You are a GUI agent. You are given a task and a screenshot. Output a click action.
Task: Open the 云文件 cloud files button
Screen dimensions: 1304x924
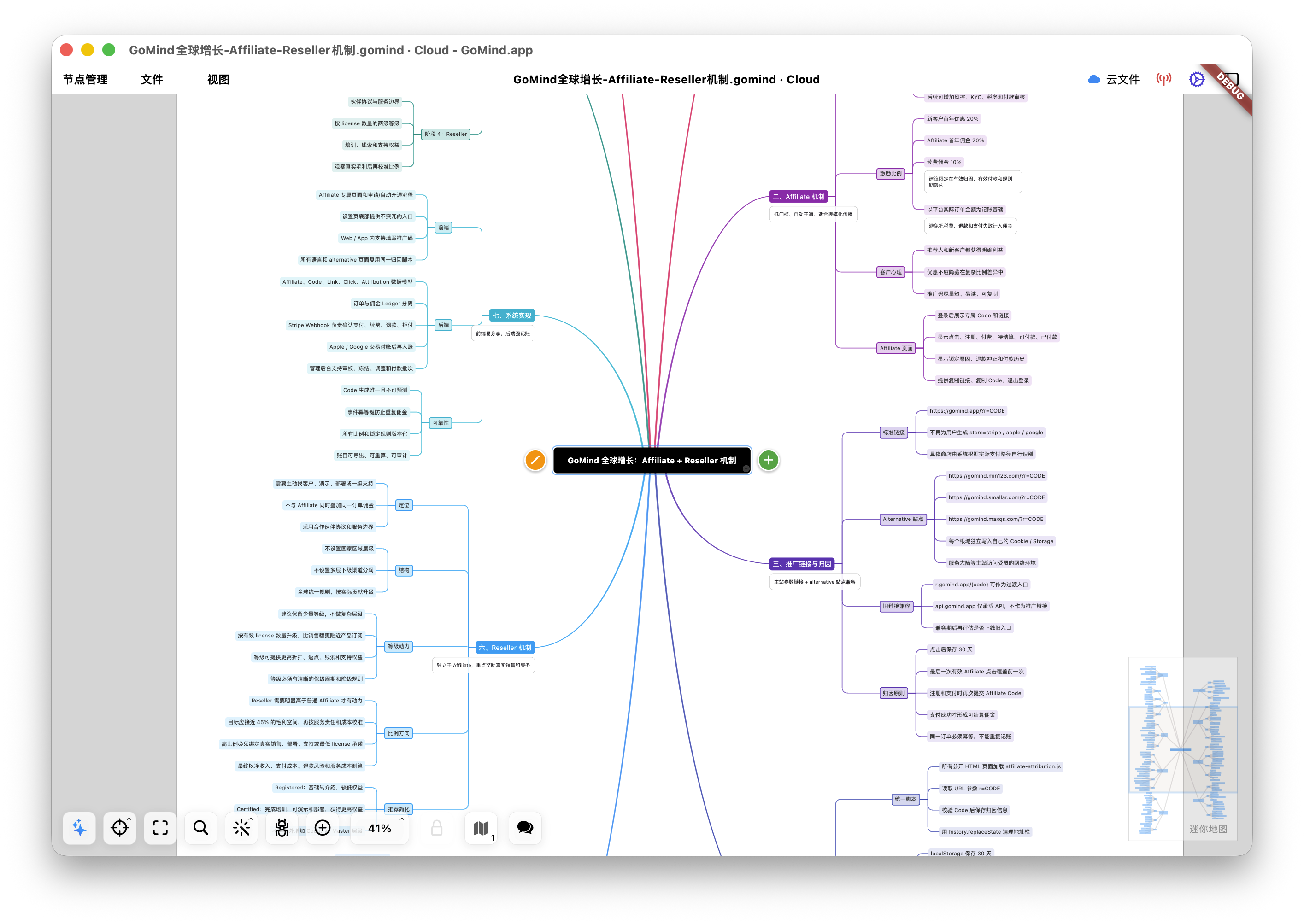1113,79
